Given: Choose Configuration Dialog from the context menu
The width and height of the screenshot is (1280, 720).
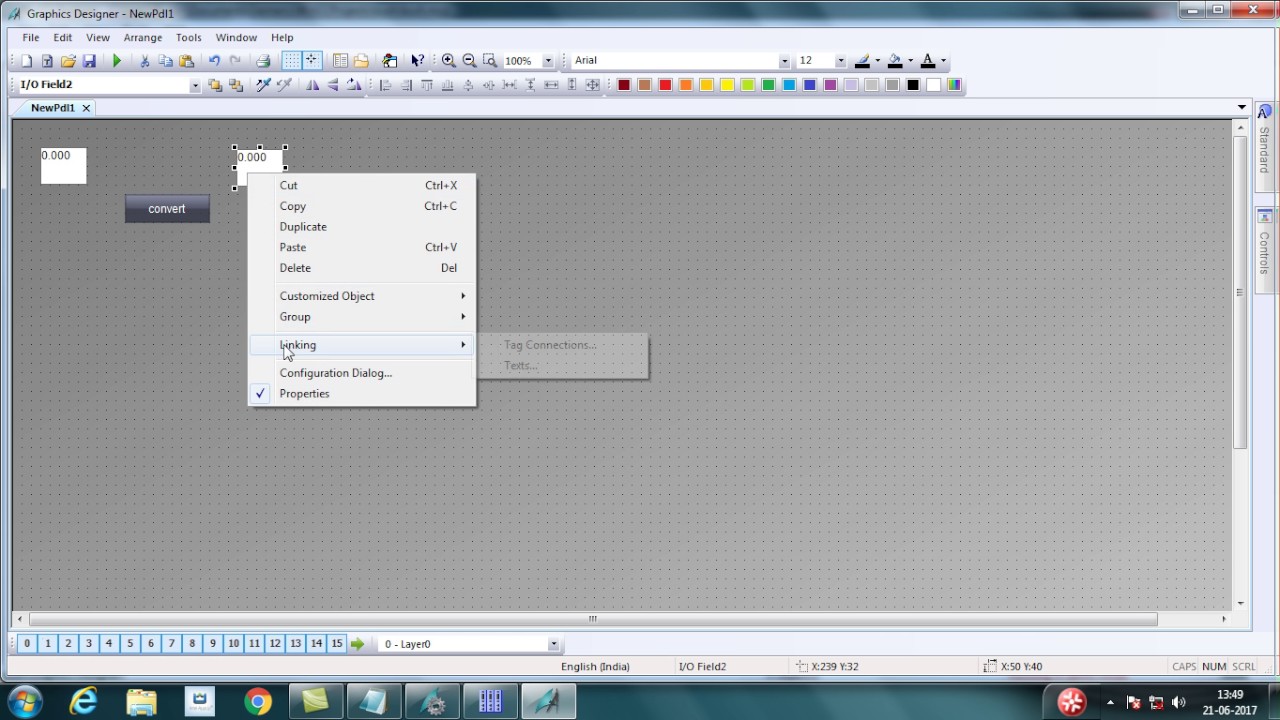Looking at the screenshot, I should [x=362, y=373].
